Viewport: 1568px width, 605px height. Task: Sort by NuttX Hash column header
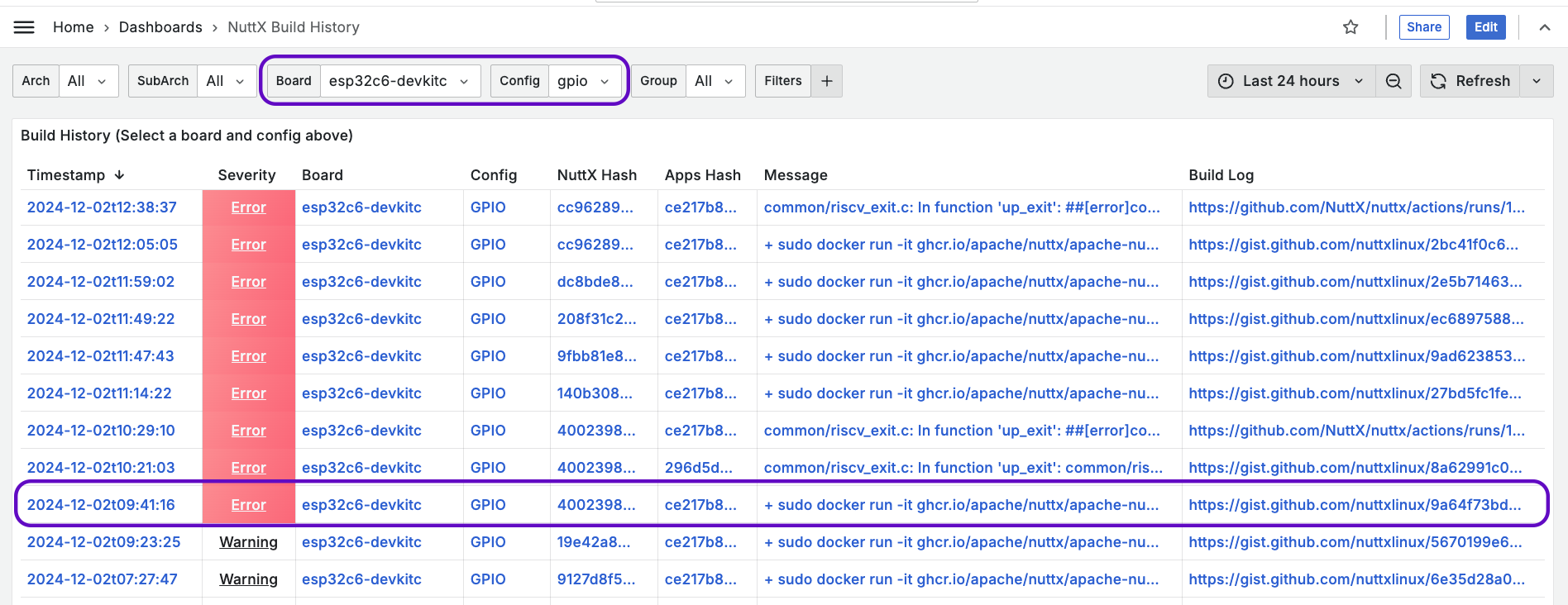(597, 175)
